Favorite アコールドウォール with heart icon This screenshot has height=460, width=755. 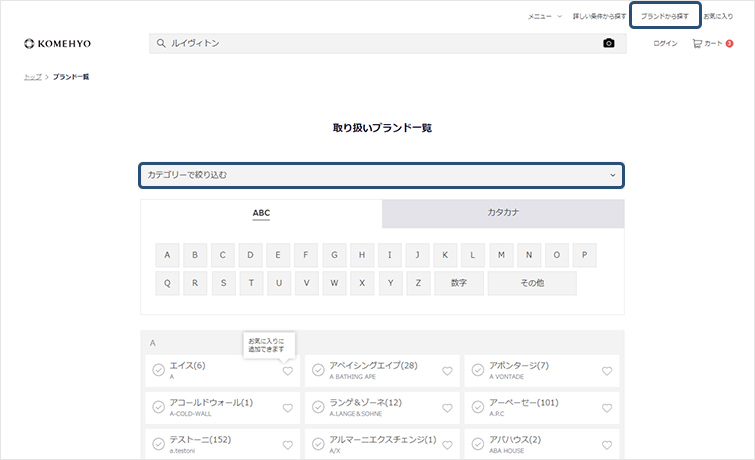pyautogui.click(x=287, y=408)
